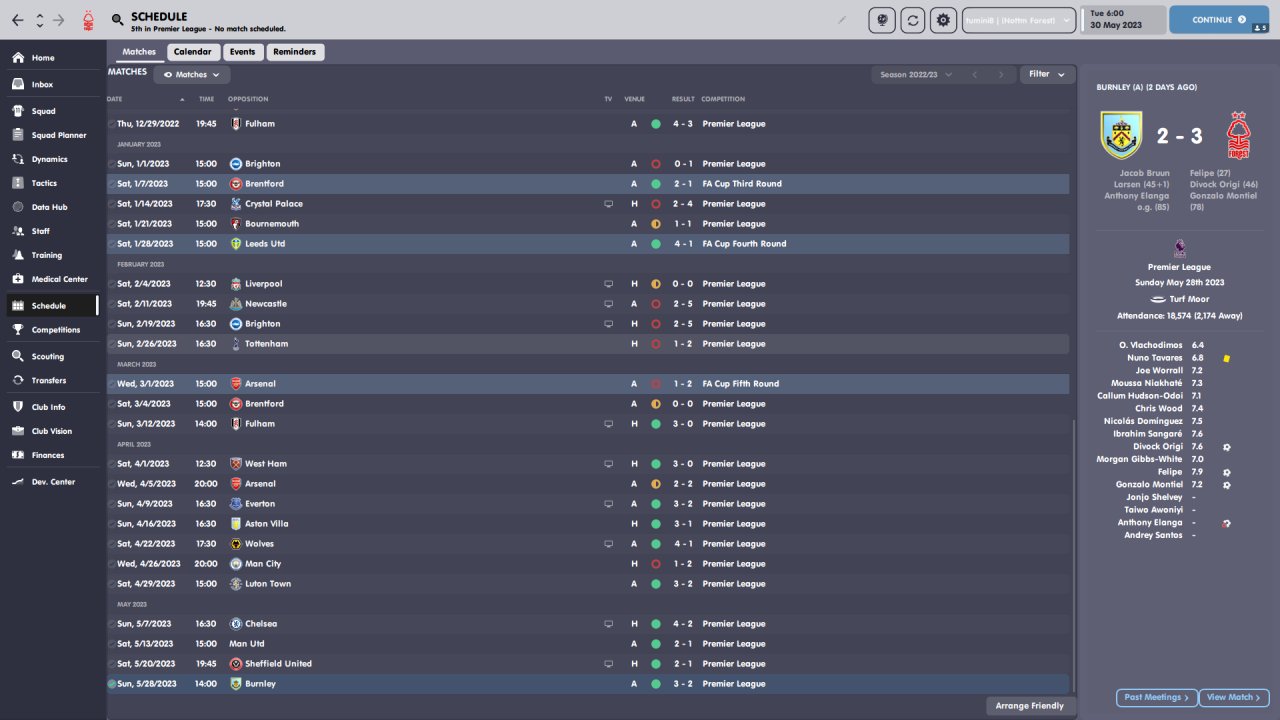Open the Medical Center icon
The image size is (1280, 720).
pos(18,279)
